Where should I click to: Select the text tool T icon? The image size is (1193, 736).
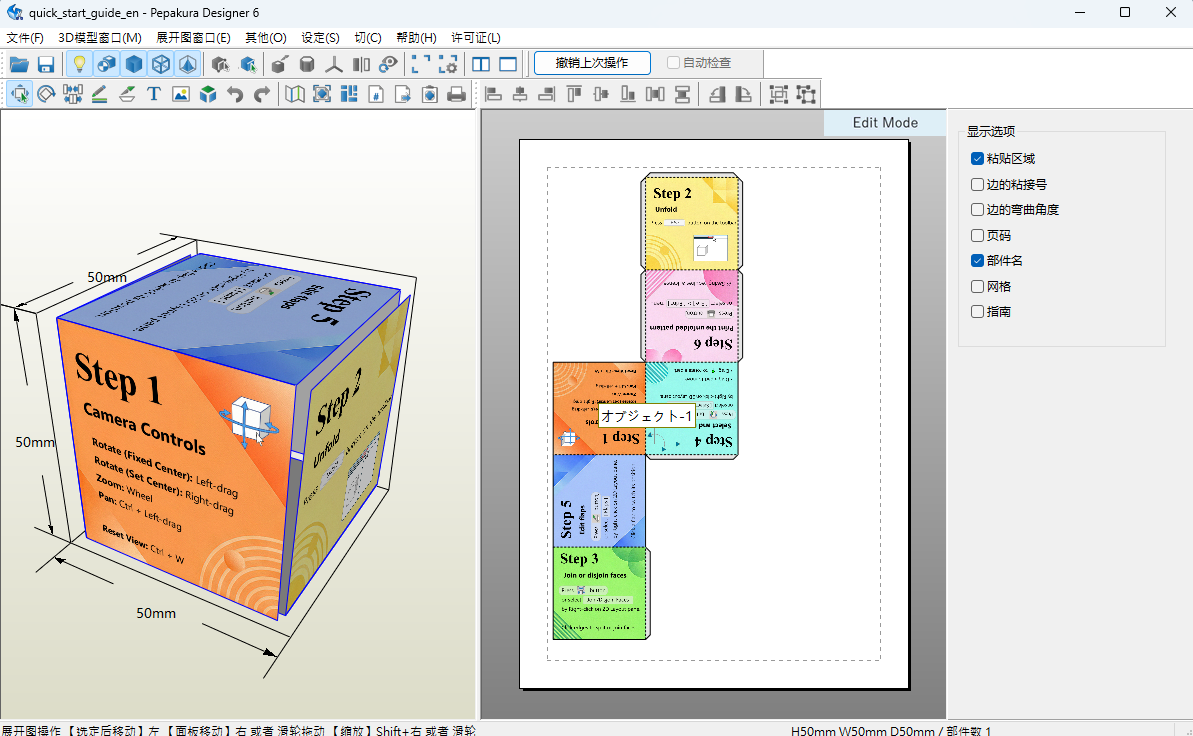(154, 94)
